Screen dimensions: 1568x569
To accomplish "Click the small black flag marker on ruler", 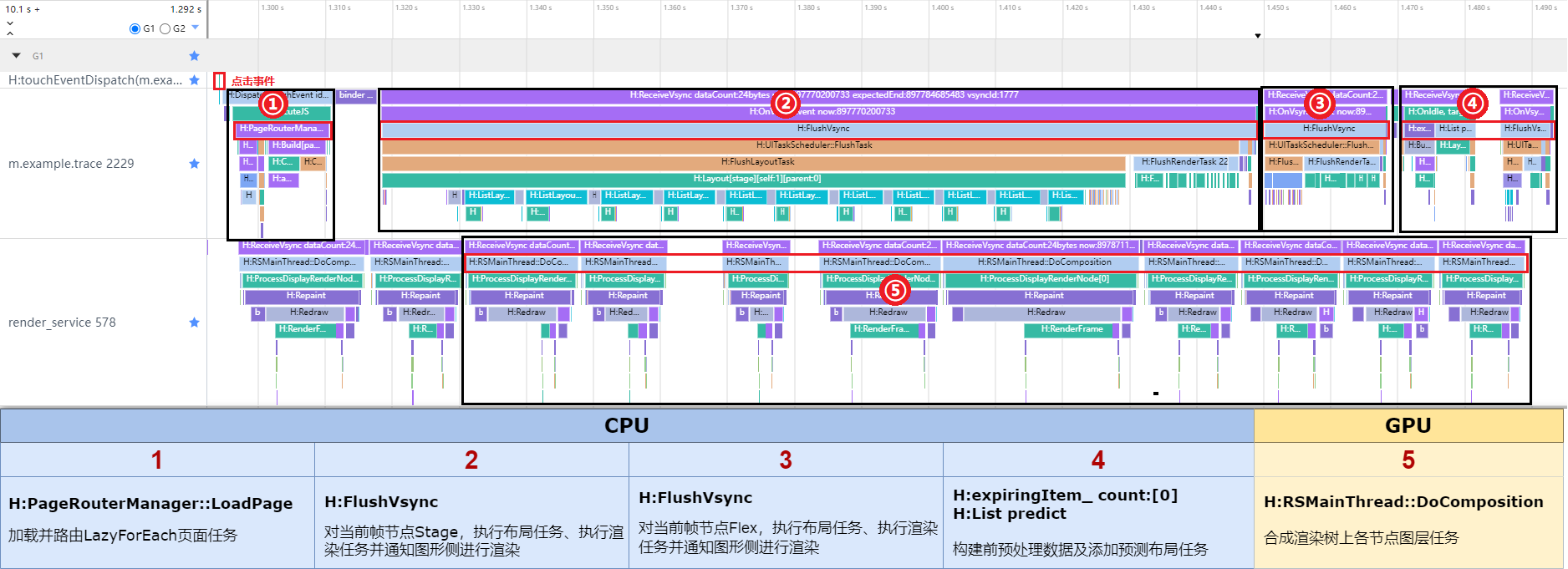I will click(x=1258, y=36).
